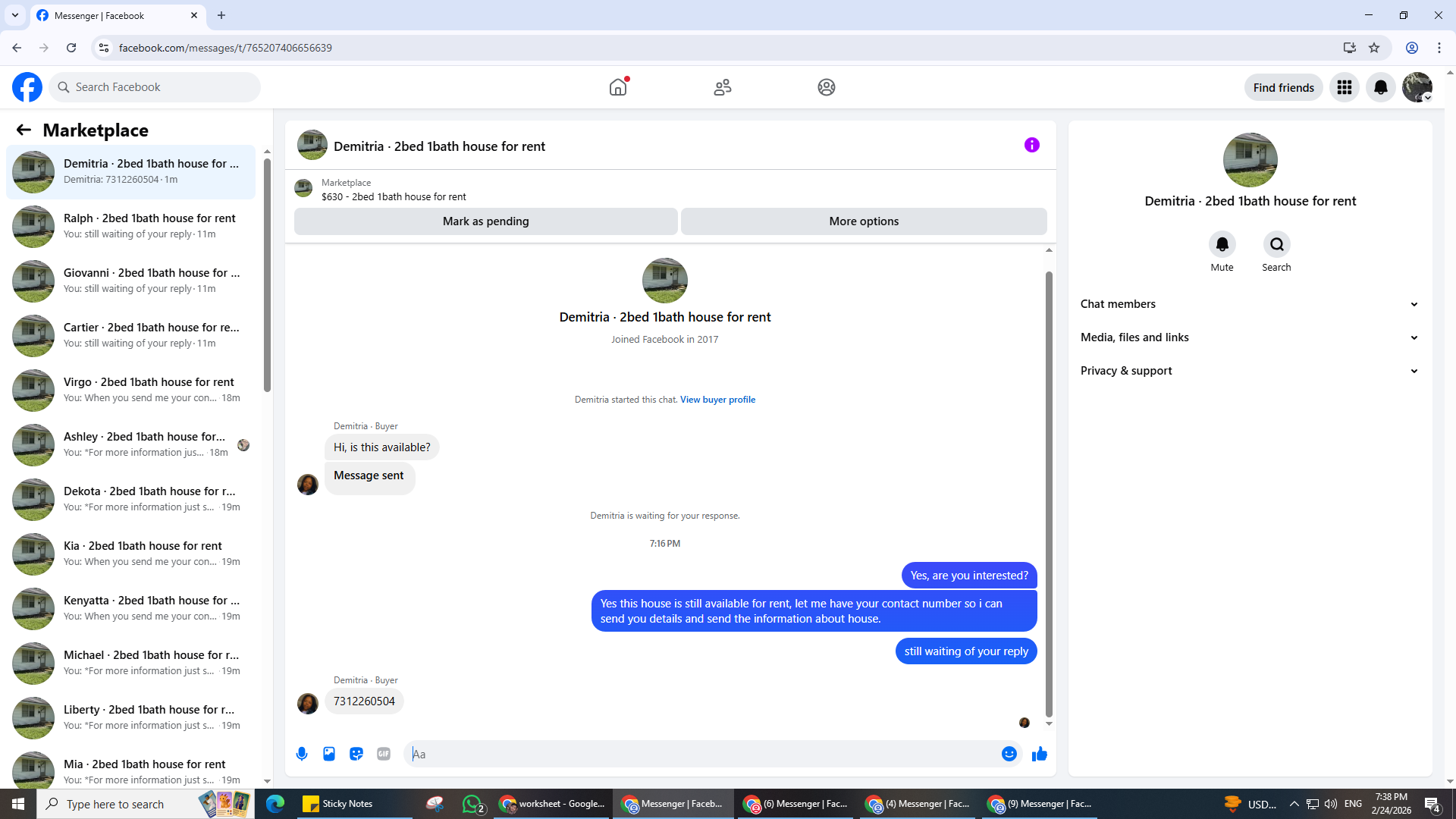Viewport: 1456px width, 819px height.
Task: Click the voice clip microphone icon
Action: [302, 754]
